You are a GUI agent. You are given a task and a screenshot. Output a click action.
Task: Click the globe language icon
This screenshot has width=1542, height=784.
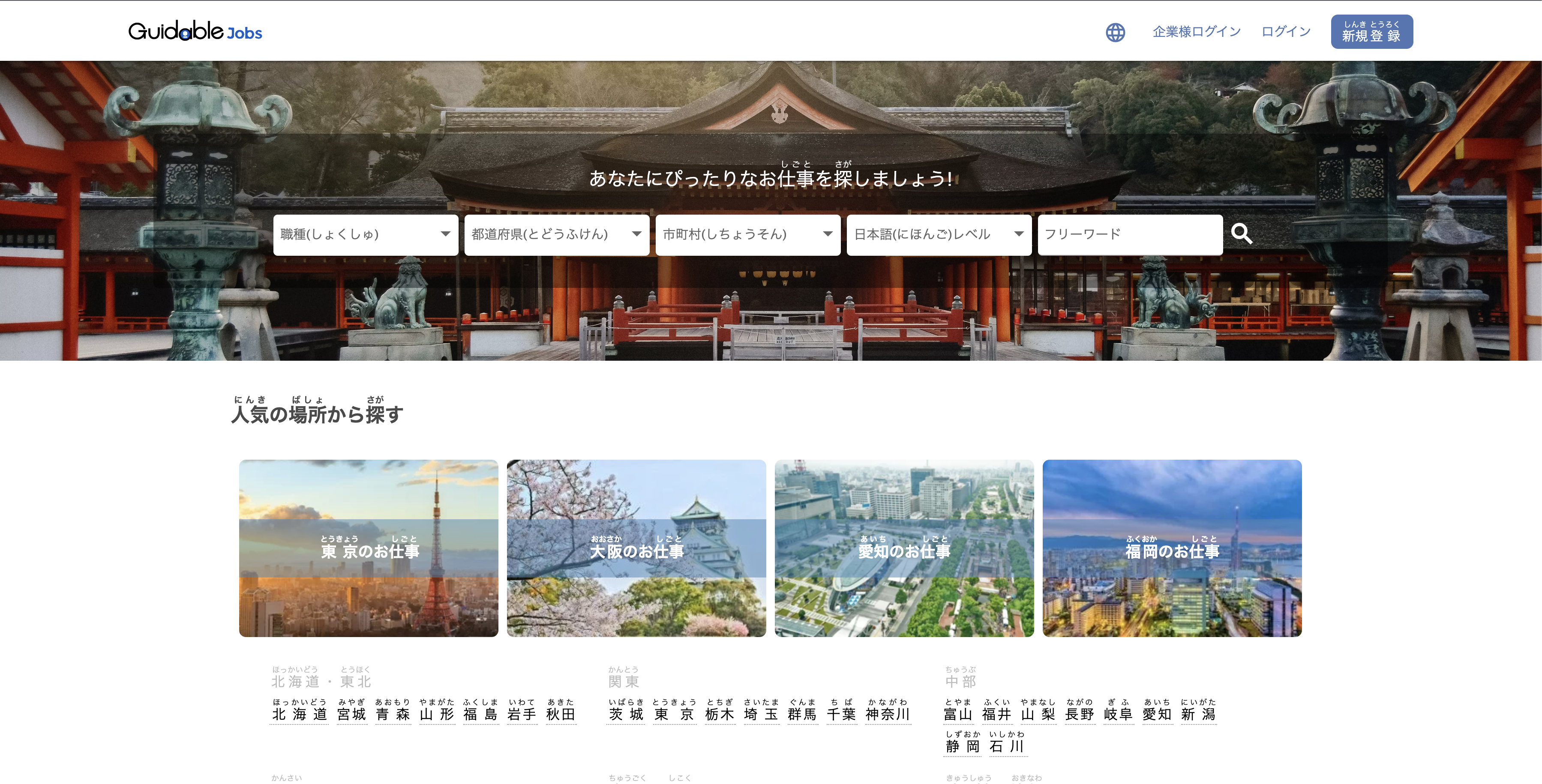(x=1115, y=32)
